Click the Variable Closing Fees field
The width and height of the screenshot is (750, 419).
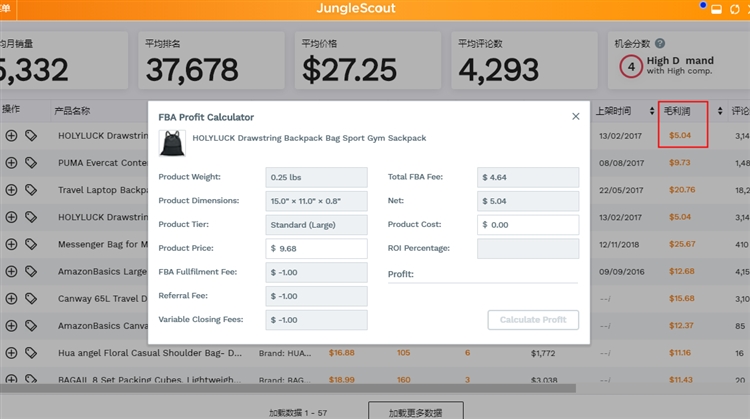point(316,320)
